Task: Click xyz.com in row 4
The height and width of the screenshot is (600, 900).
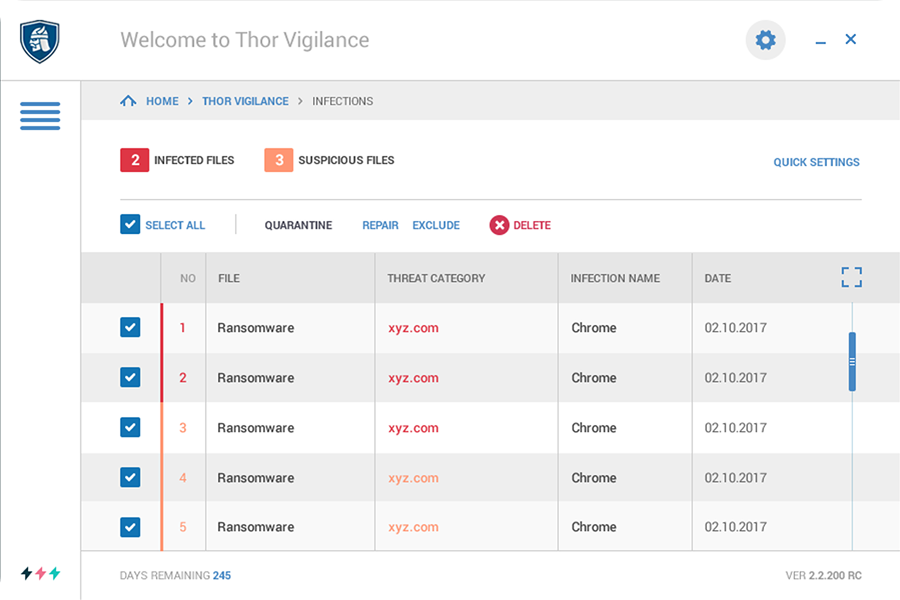Action: click(413, 478)
